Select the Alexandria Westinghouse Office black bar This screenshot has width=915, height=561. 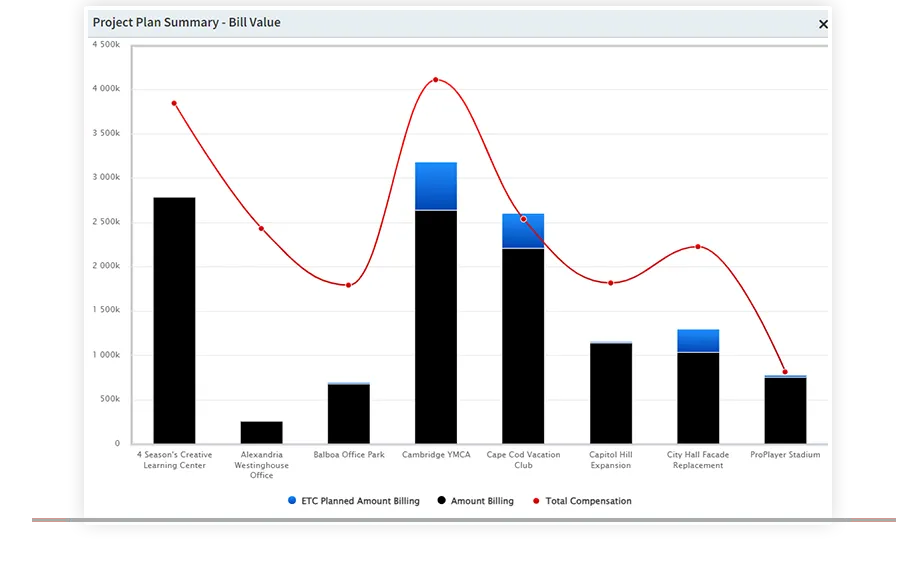(x=261, y=433)
